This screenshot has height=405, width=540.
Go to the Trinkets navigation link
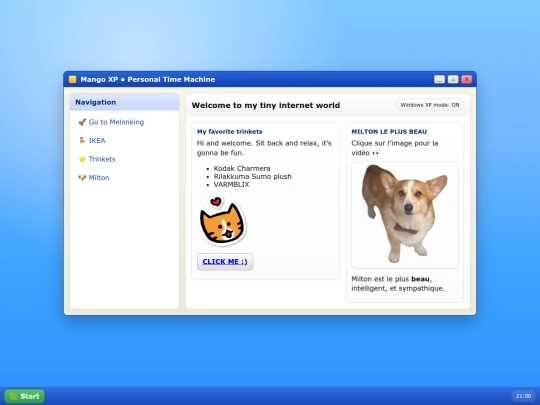[102, 159]
